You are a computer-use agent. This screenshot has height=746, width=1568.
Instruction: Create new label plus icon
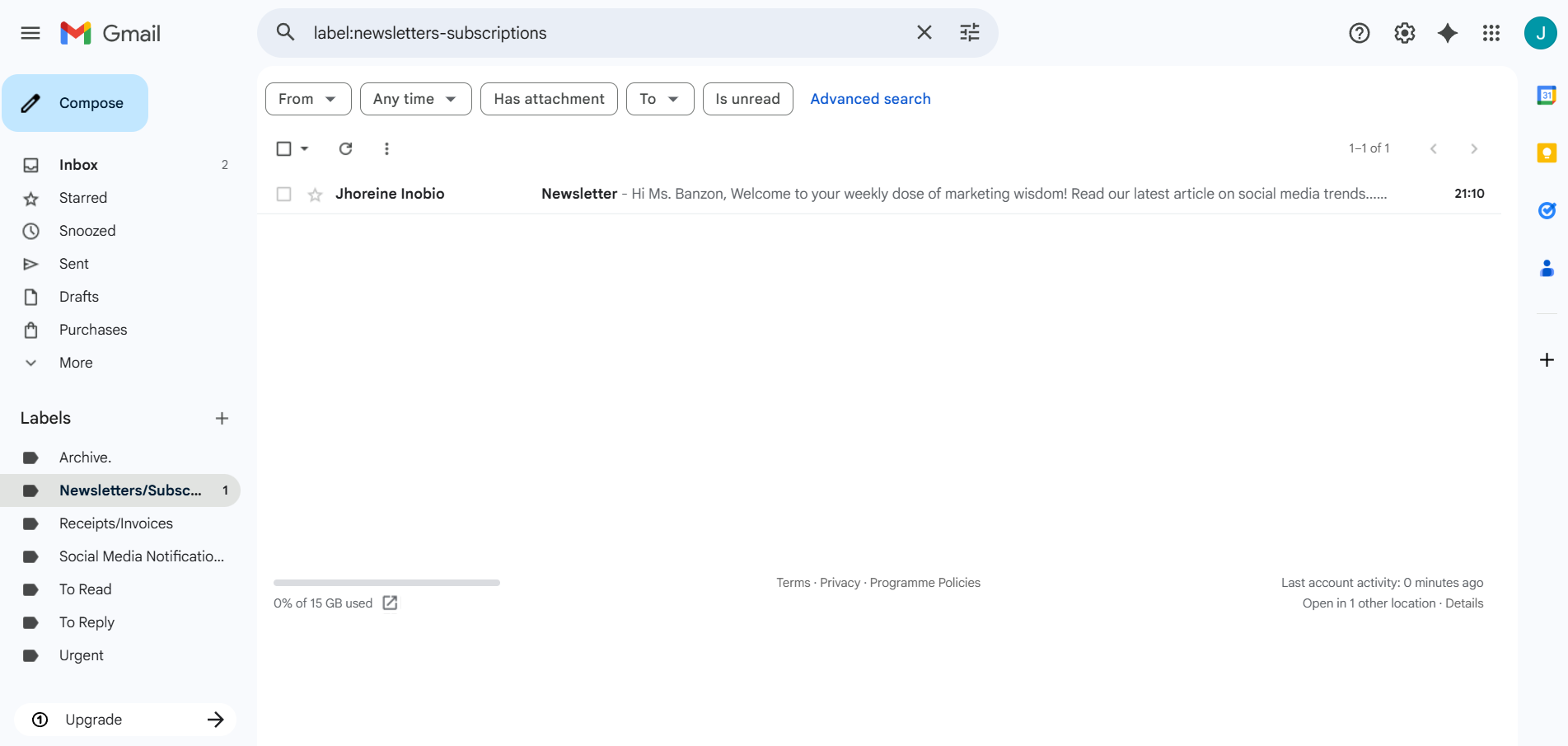(x=222, y=419)
